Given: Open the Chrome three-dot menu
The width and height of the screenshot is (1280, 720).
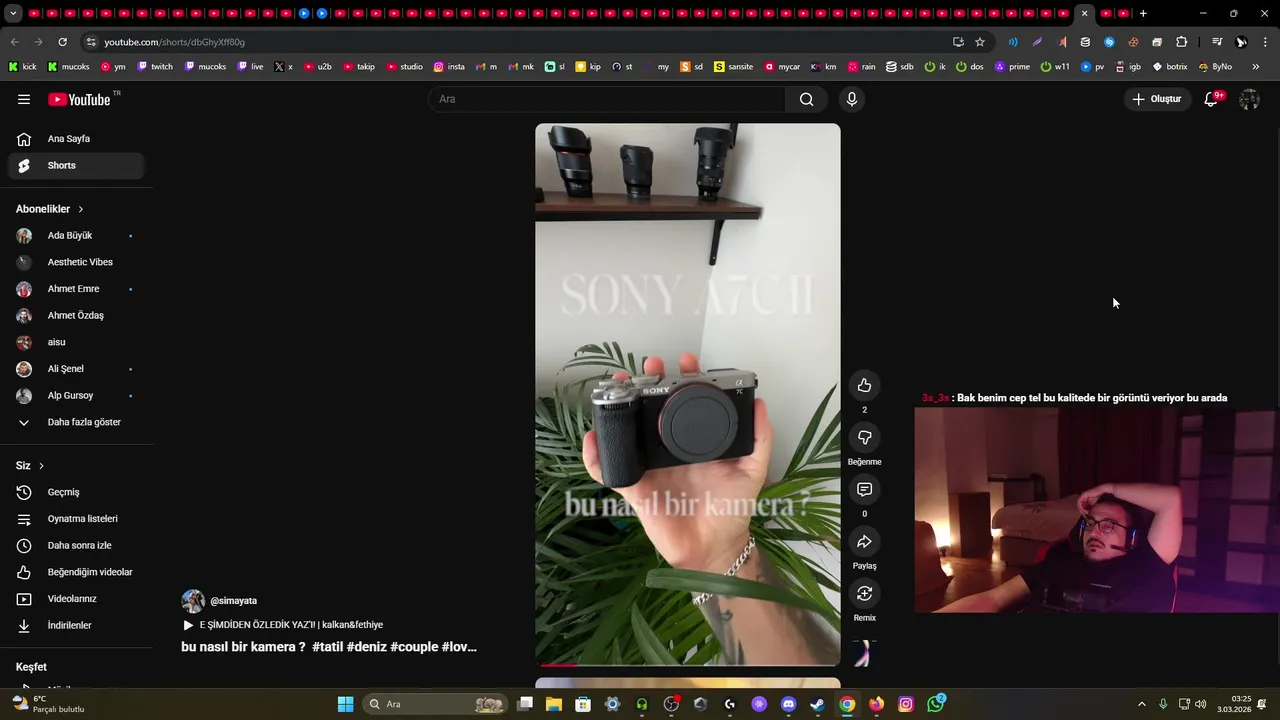Looking at the screenshot, I should (1265, 42).
